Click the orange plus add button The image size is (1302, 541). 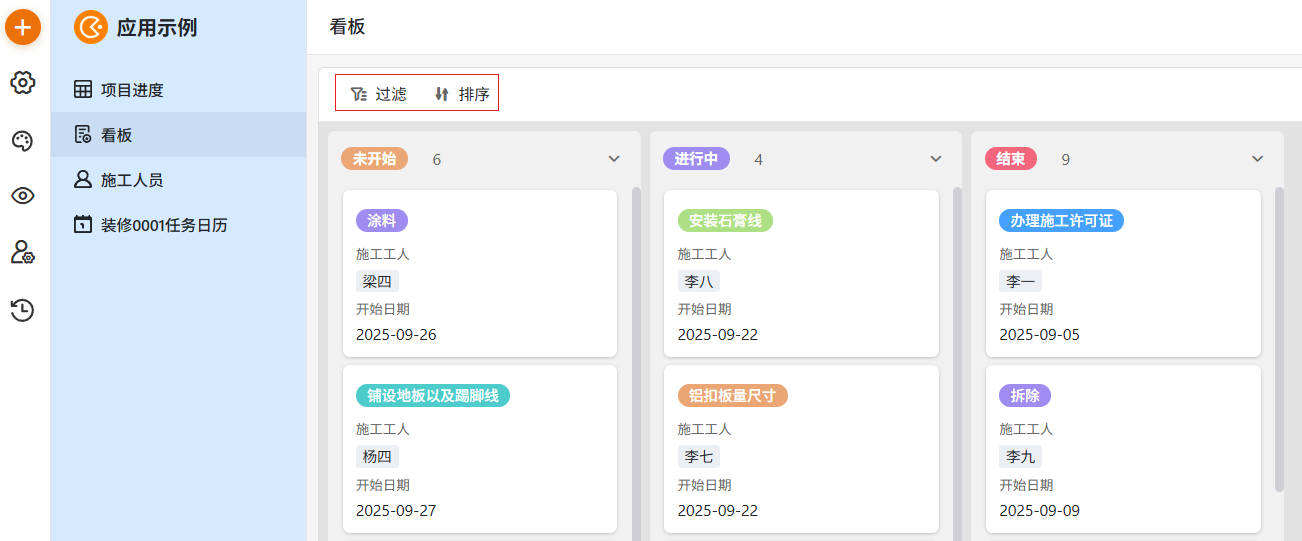point(23,27)
